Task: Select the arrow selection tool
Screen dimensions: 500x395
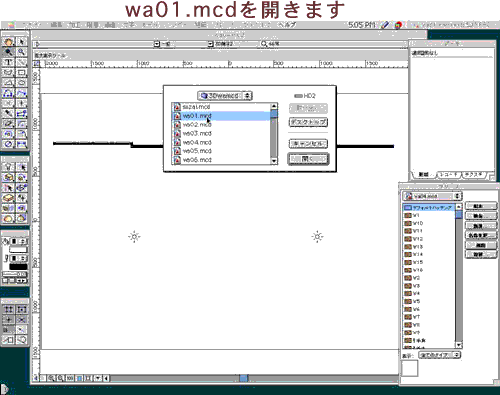Action: (x=22, y=42)
